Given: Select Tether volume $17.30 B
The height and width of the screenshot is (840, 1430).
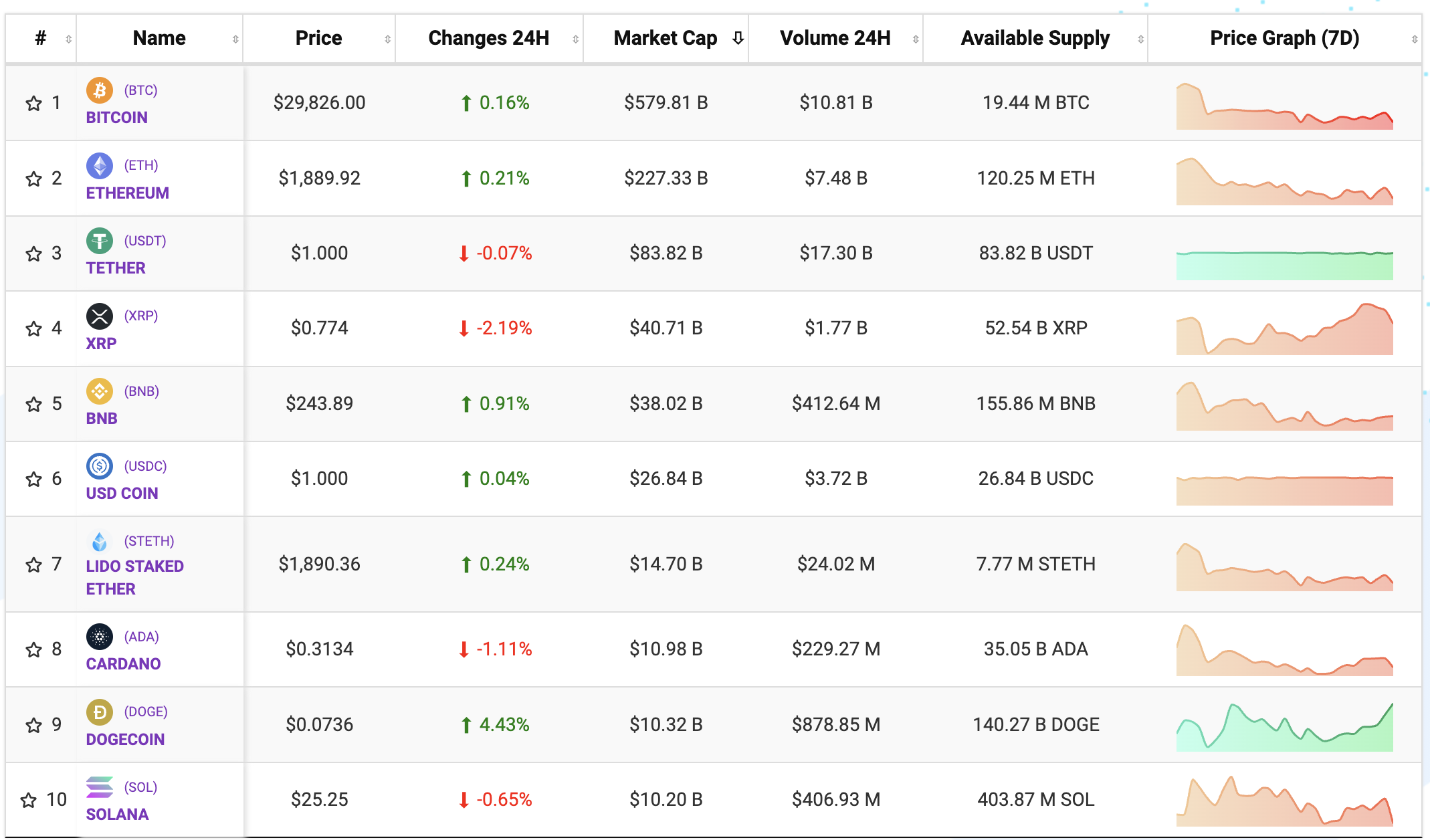Looking at the screenshot, I should (836, 253).
